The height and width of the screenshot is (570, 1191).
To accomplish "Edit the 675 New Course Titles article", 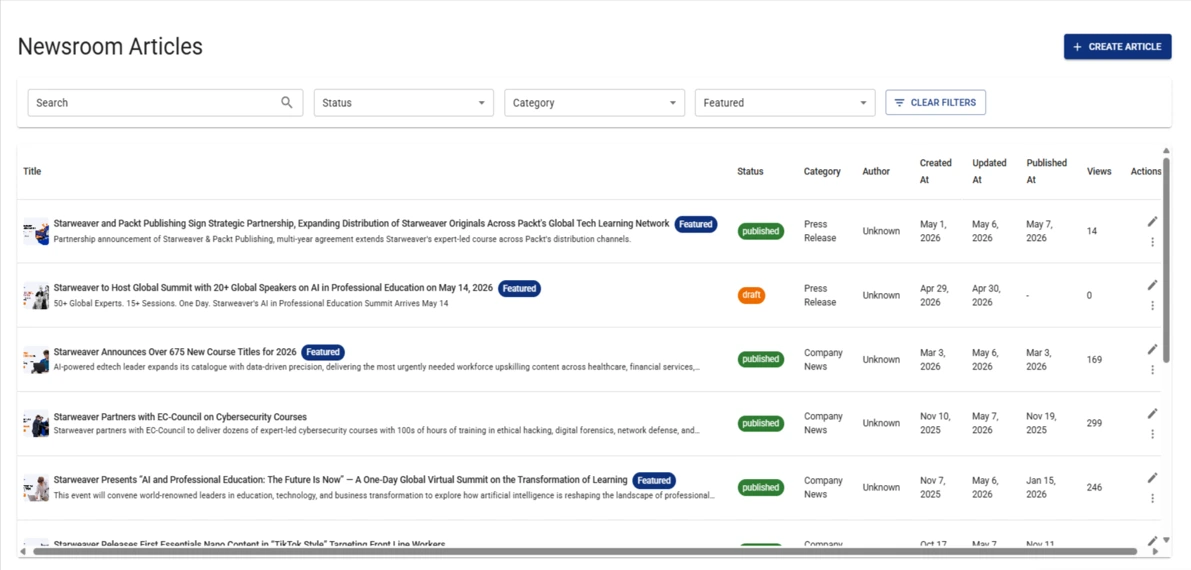I will click(1152, 349).
